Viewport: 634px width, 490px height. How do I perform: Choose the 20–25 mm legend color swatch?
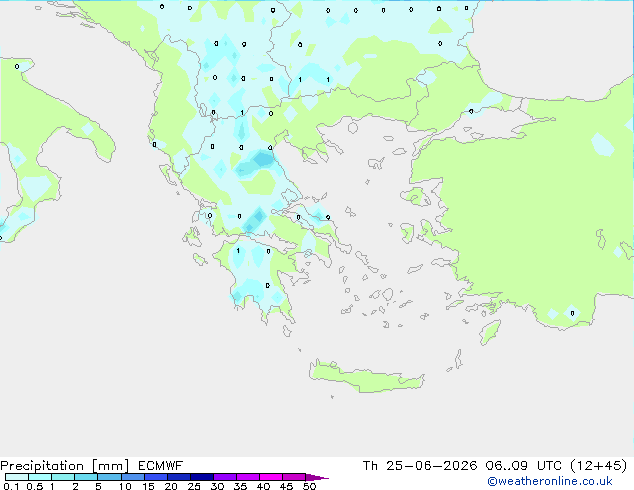179,477
